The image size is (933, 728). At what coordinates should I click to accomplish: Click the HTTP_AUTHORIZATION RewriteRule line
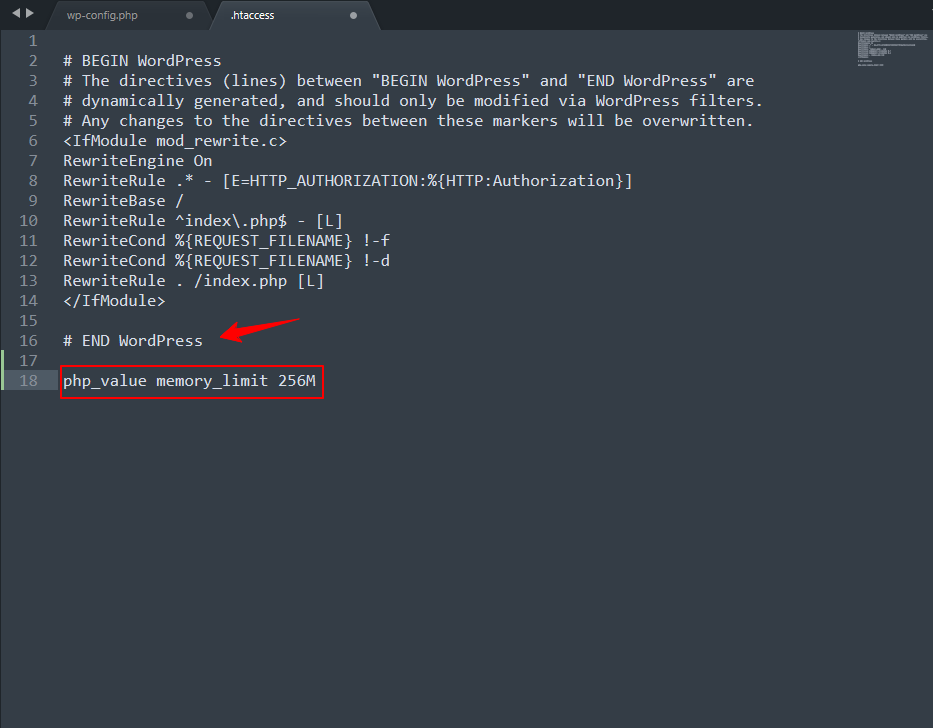(348, 181)
